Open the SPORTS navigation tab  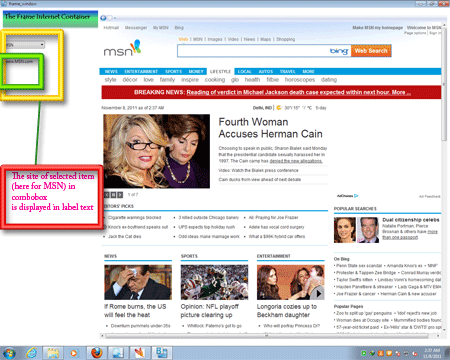[x=174, y=72]
